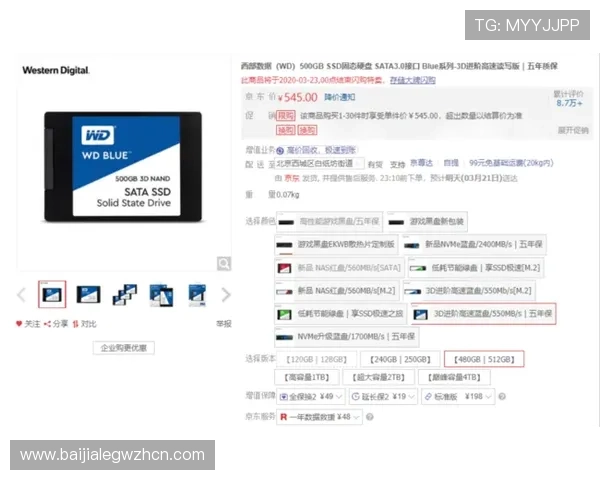Click help icon after 标准版 ¥198
This screenshot has height=480, width=600.
point(502,397)
